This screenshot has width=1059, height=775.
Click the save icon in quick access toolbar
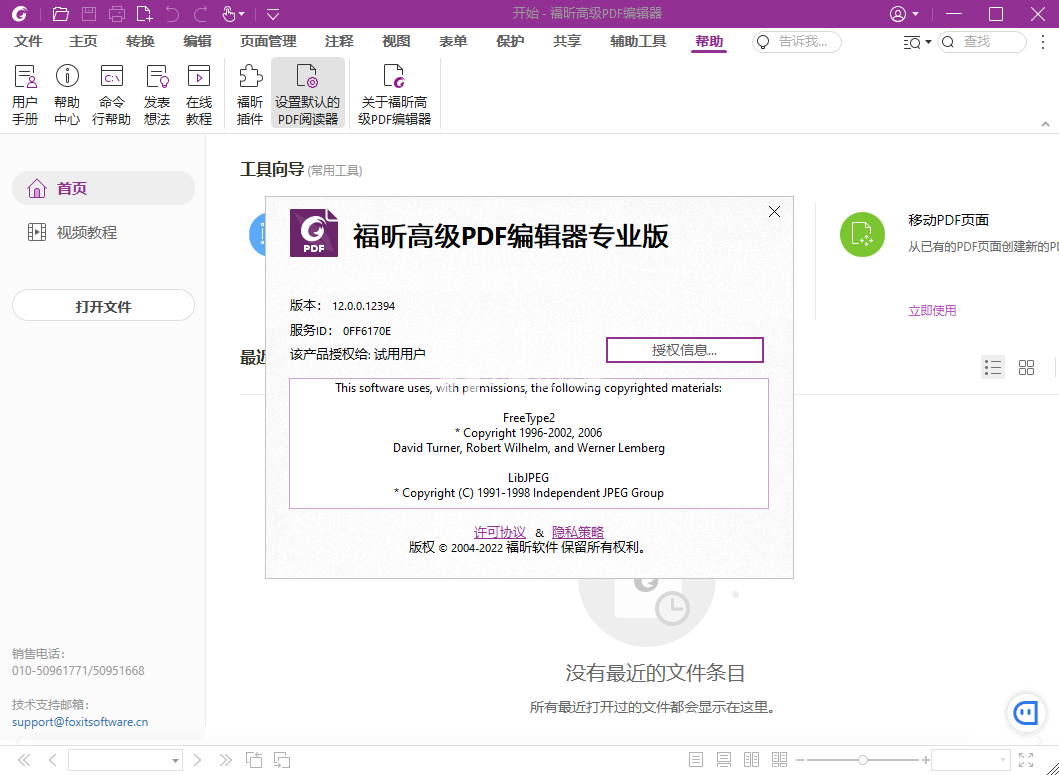[x=88, y=14]
